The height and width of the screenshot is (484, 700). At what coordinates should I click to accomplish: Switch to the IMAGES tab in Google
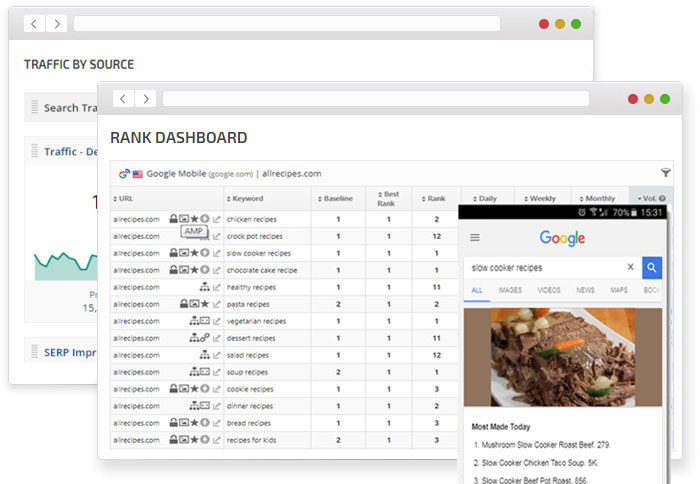(510, 291)
